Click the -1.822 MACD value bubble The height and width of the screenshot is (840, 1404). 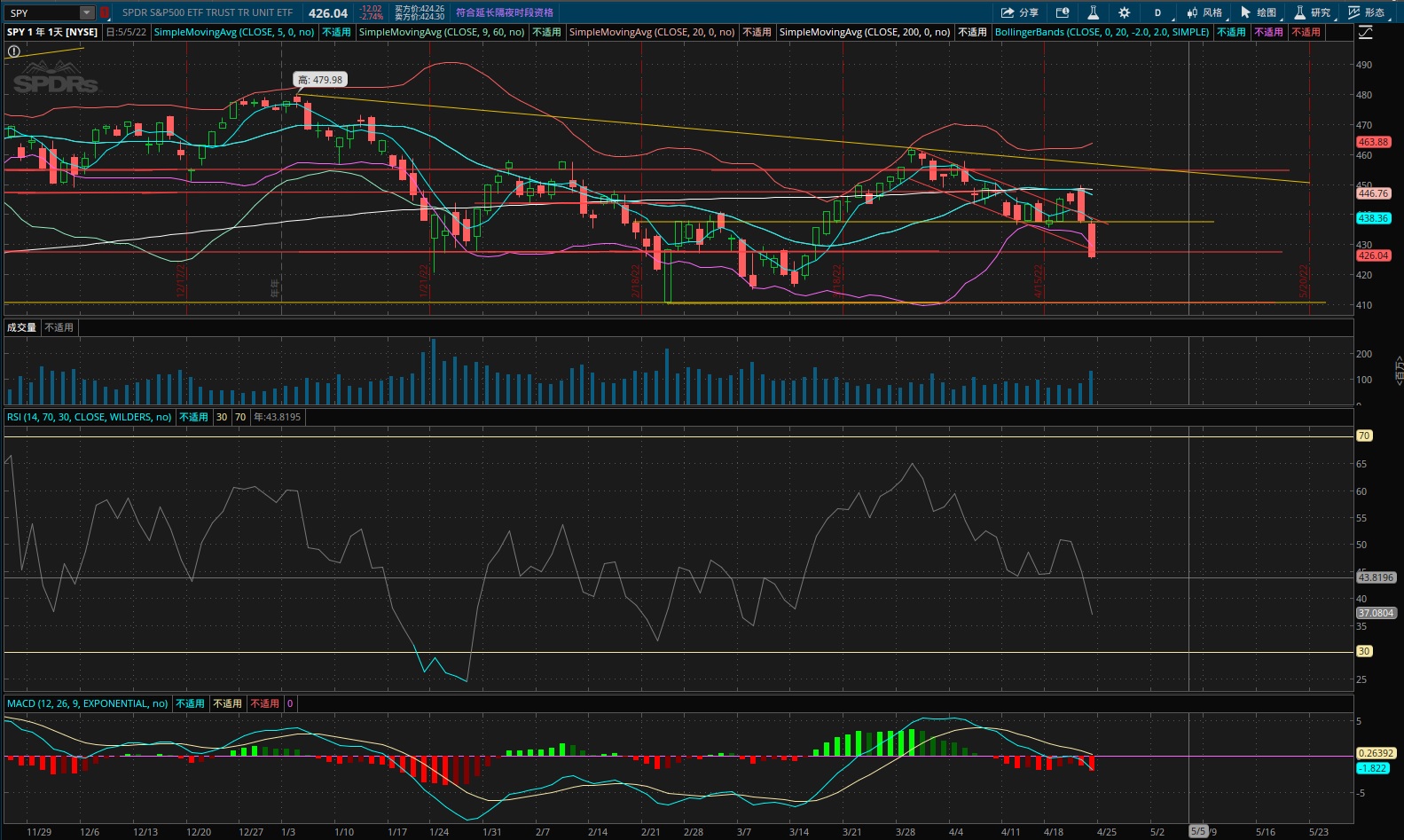[1373, 768]
